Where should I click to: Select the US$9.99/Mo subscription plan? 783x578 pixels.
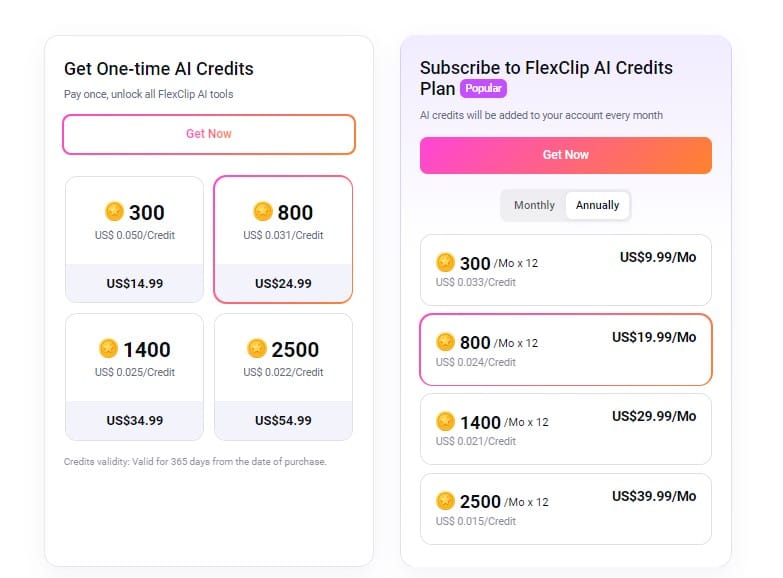click(x=565, y=270)
